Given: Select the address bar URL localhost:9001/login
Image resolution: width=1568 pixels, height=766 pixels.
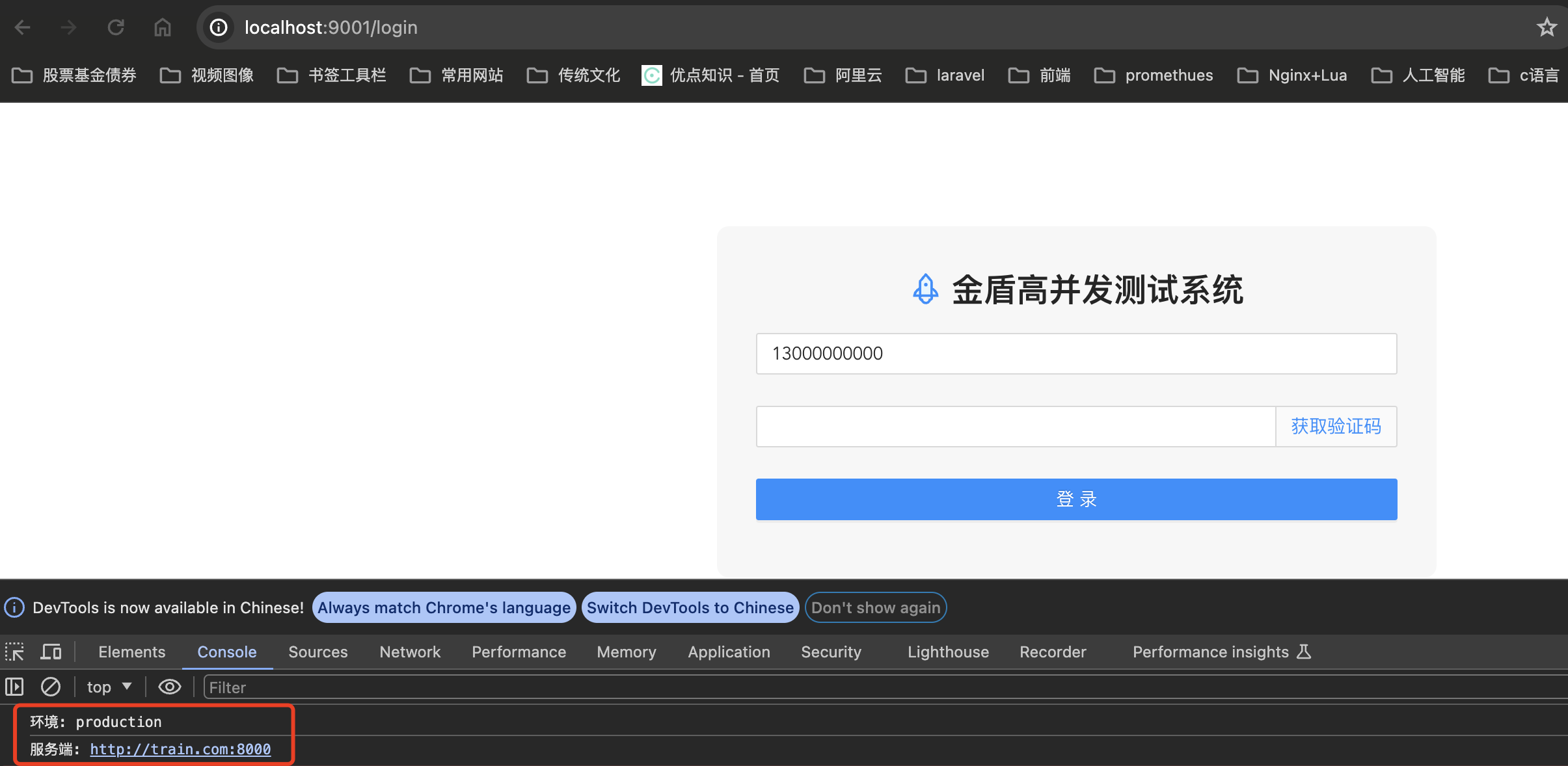Looking at the screenshot, I should 331,27.
